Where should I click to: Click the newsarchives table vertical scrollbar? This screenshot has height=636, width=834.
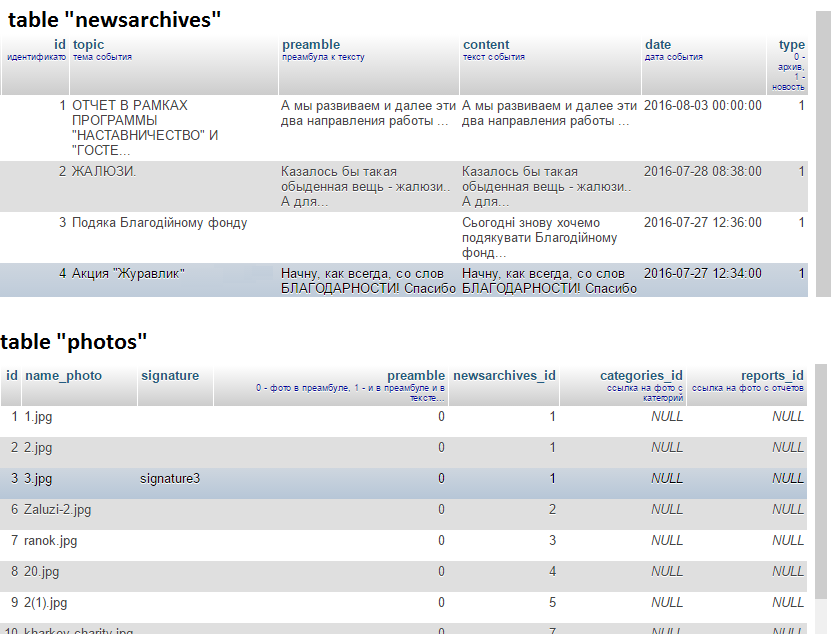point(823,150)
